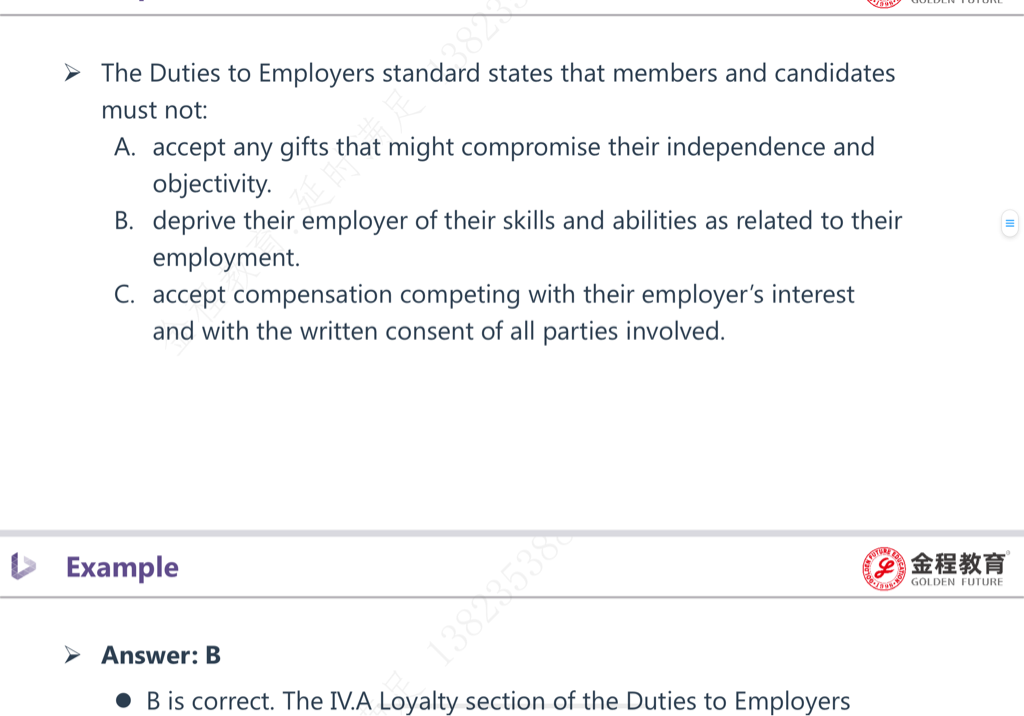Screen dimensions: 1024x716
Task: Click the 'Answer: B' bold text
Action: 161,655
